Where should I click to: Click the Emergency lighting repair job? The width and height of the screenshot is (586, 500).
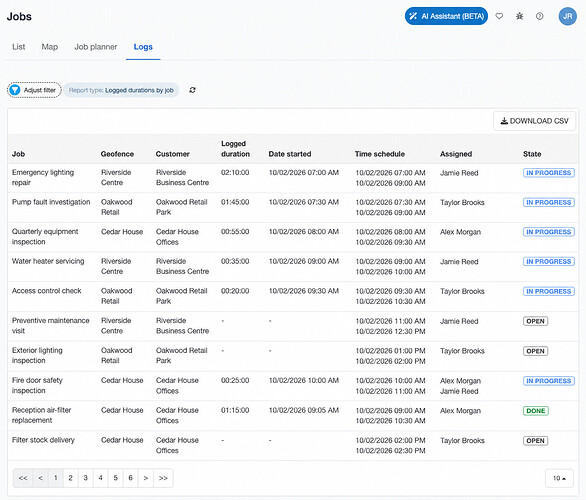43,178
